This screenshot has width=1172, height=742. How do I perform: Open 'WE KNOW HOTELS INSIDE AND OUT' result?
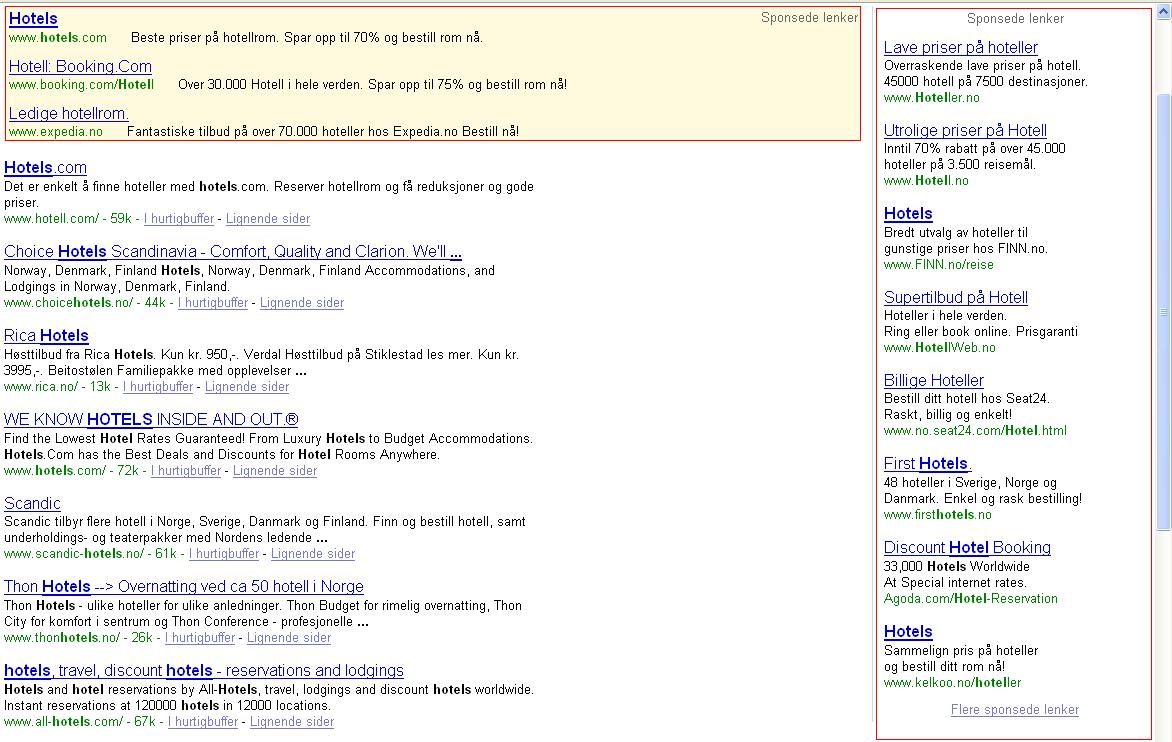[x=151, y=419]
